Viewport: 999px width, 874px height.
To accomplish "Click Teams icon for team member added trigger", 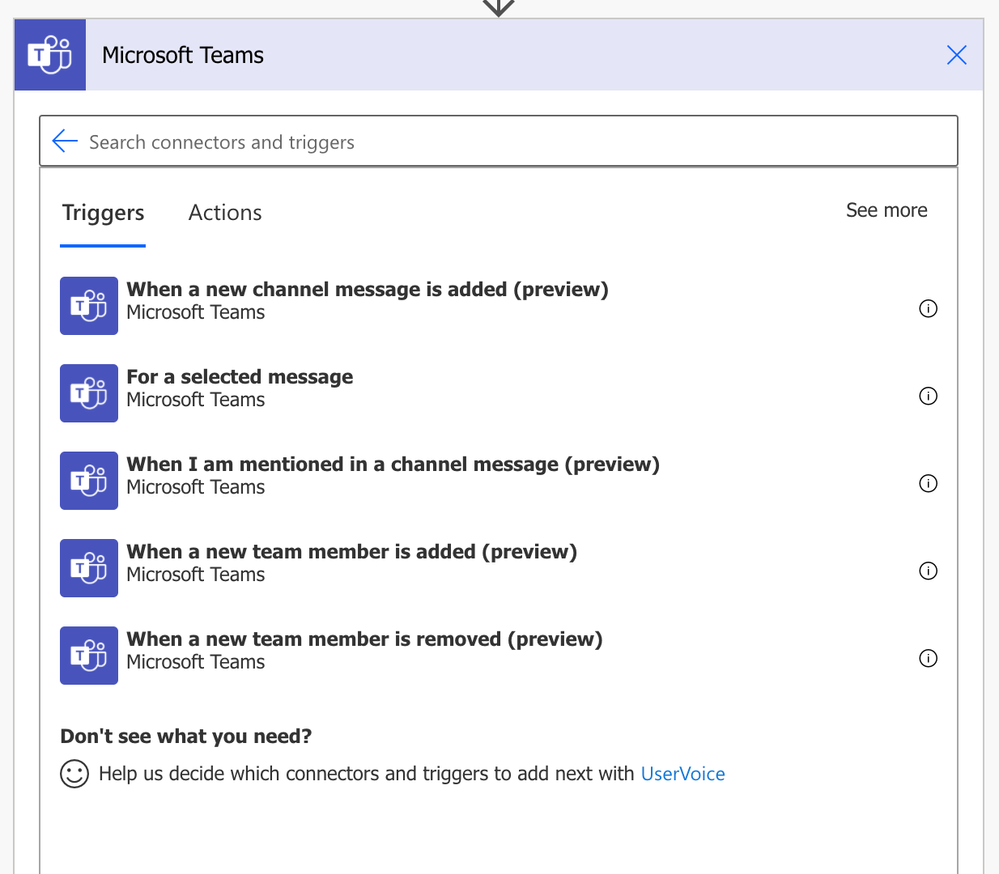I will tap(89, 568).
